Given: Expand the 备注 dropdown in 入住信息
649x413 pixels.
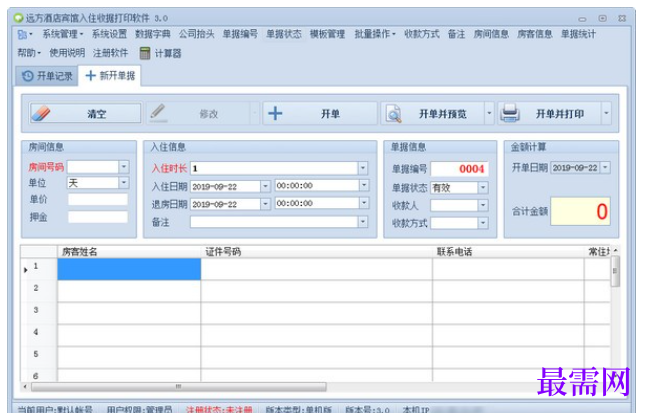Looking at the screenshot, I should (363, 222).
